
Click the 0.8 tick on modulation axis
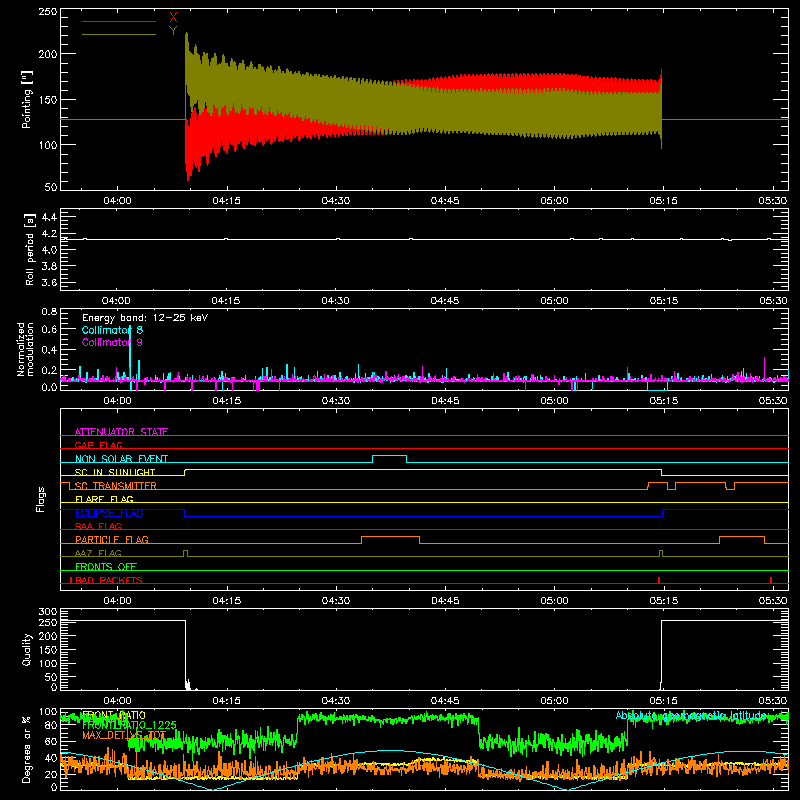tap(49, 311)
